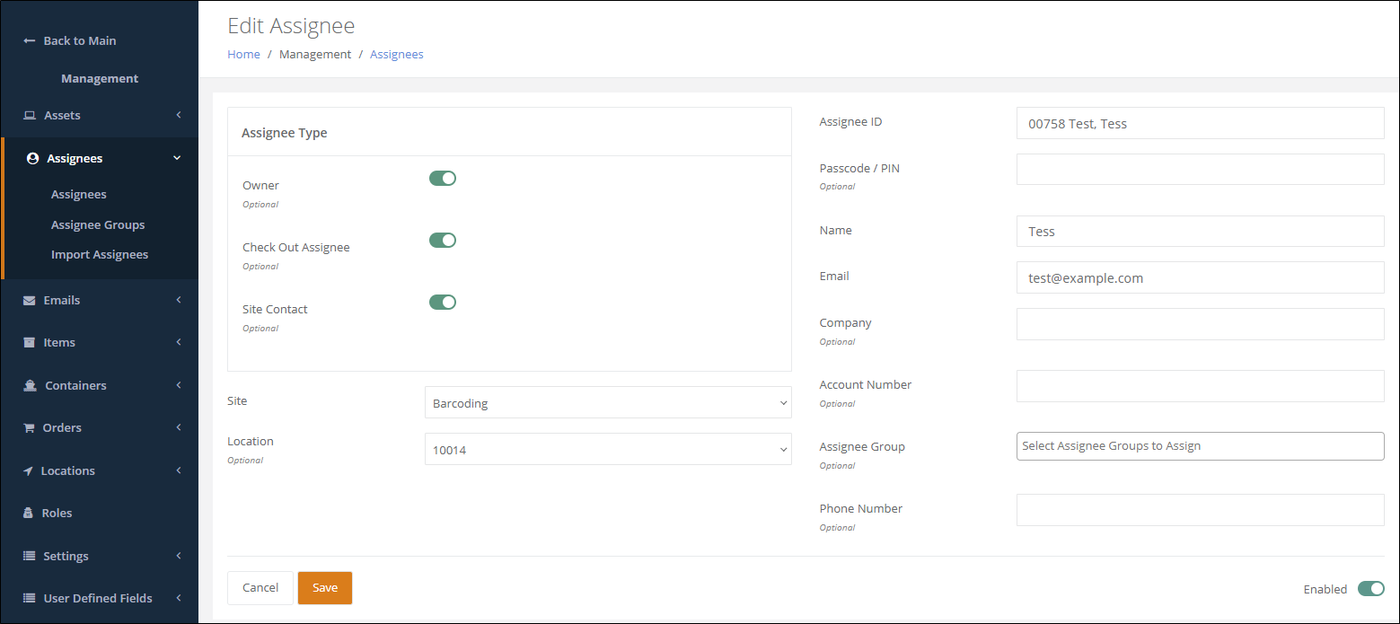Screen dimensions: 1400x624
Task: Click the Assignees person icon in sidebar
Action: pos(33,159)
